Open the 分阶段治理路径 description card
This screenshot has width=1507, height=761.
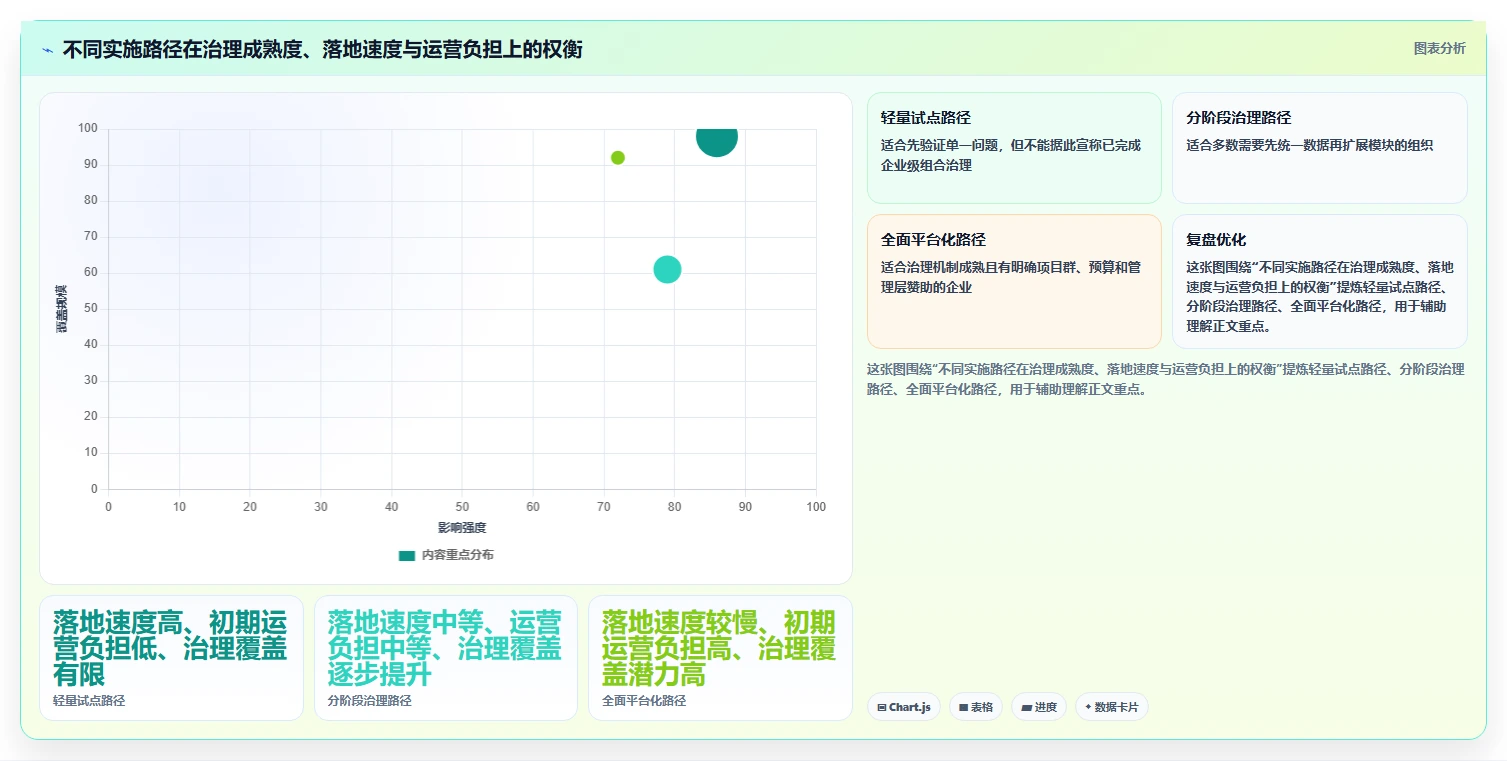1320,148
